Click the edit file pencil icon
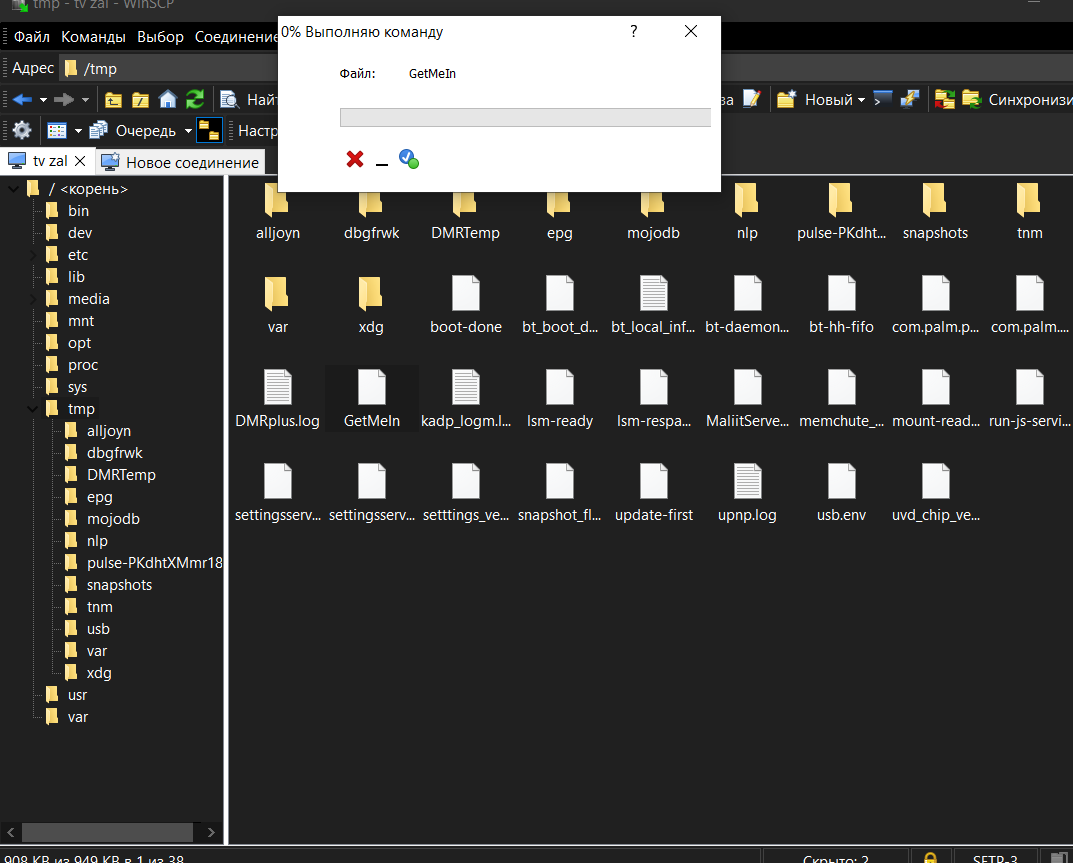 pos(751,99)
